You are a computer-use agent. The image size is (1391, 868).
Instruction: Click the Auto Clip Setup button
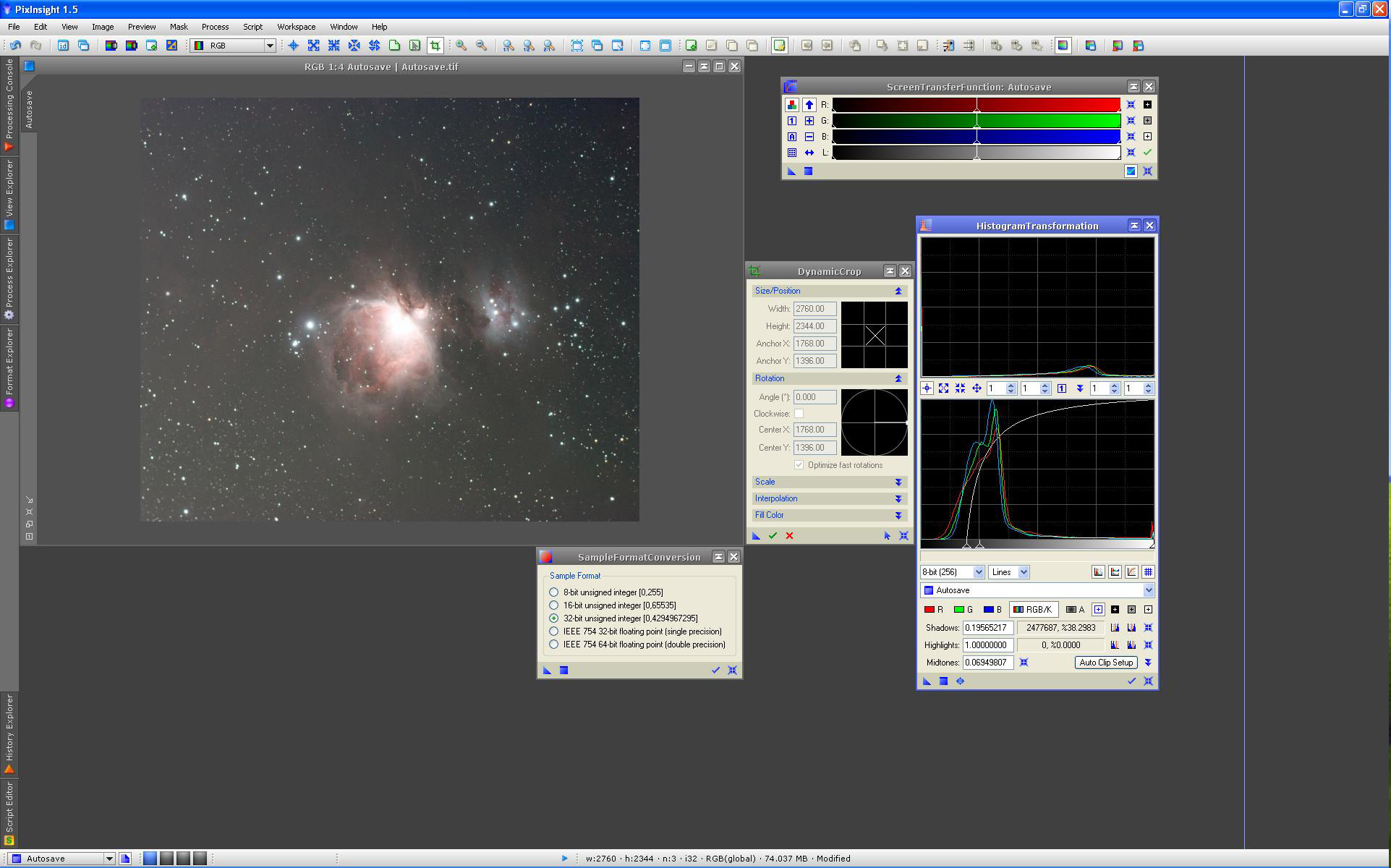(x=1106, y=663)
